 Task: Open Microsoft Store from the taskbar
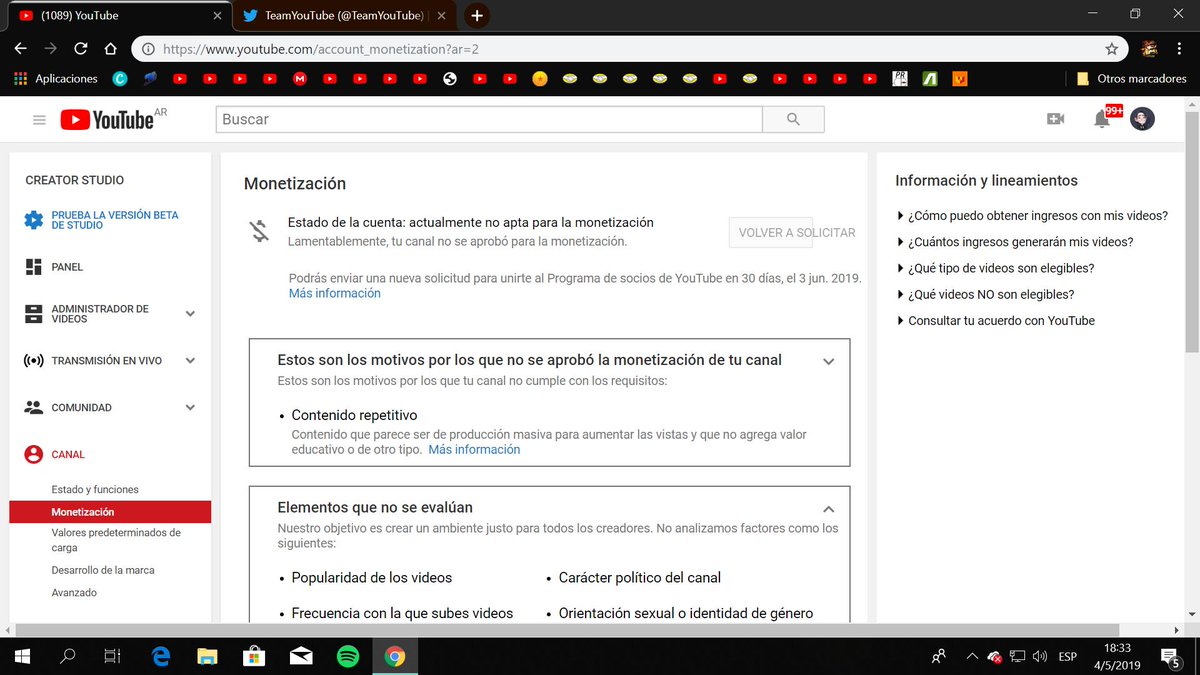[254, 656]
